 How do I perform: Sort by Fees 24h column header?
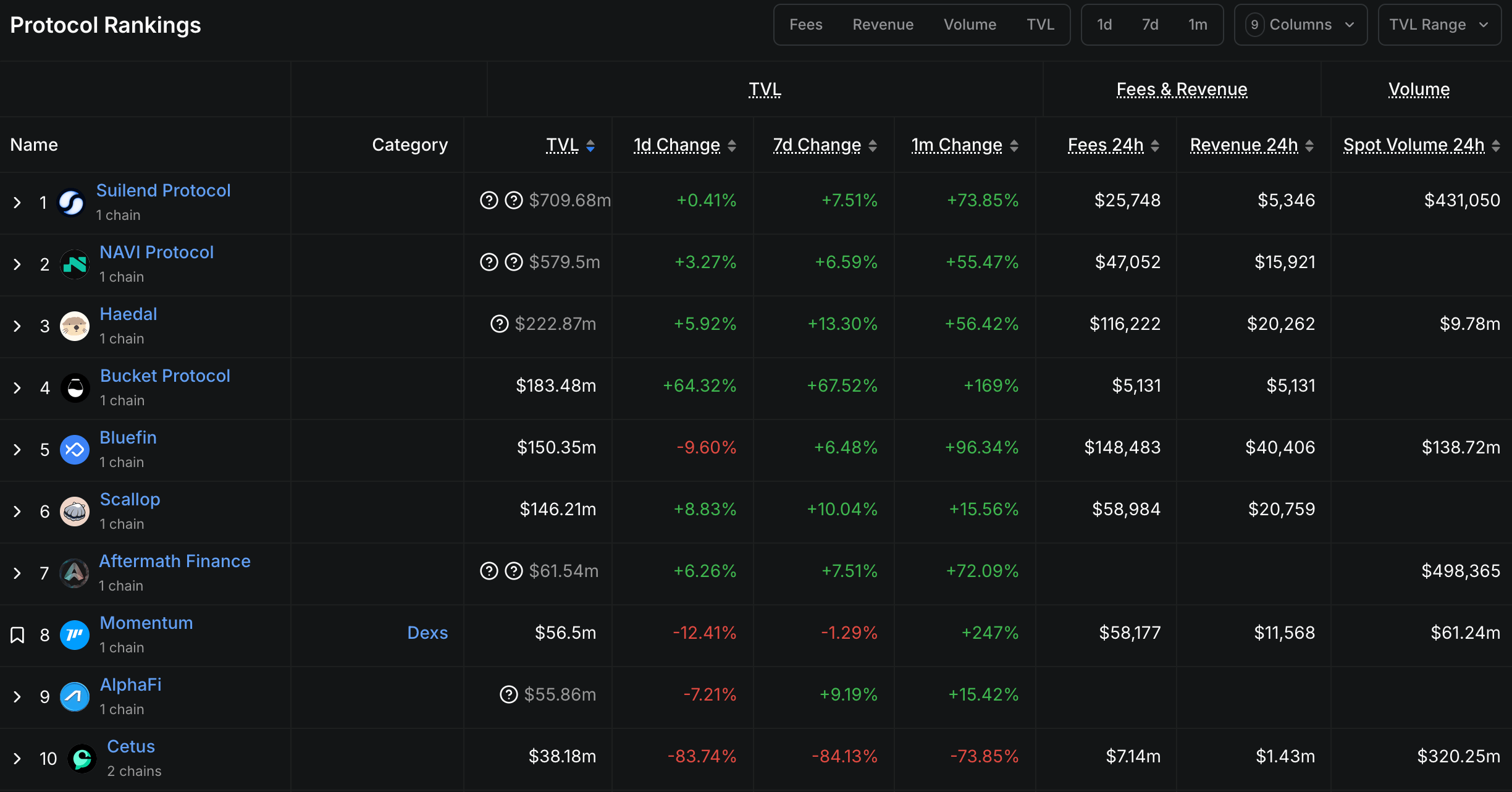[x=1106, y=145]
